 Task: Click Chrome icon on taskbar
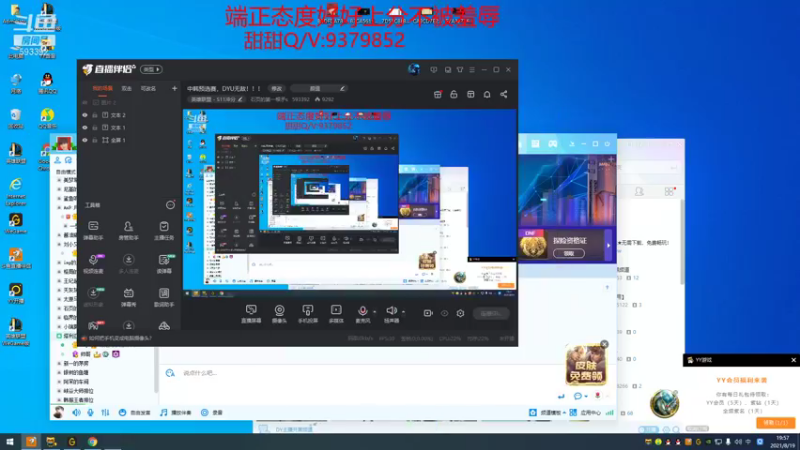92,441
